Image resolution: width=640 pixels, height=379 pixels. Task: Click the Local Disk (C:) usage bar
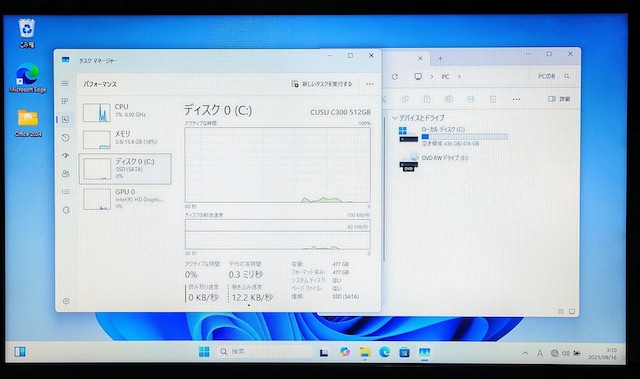click(x=464, y=136)
